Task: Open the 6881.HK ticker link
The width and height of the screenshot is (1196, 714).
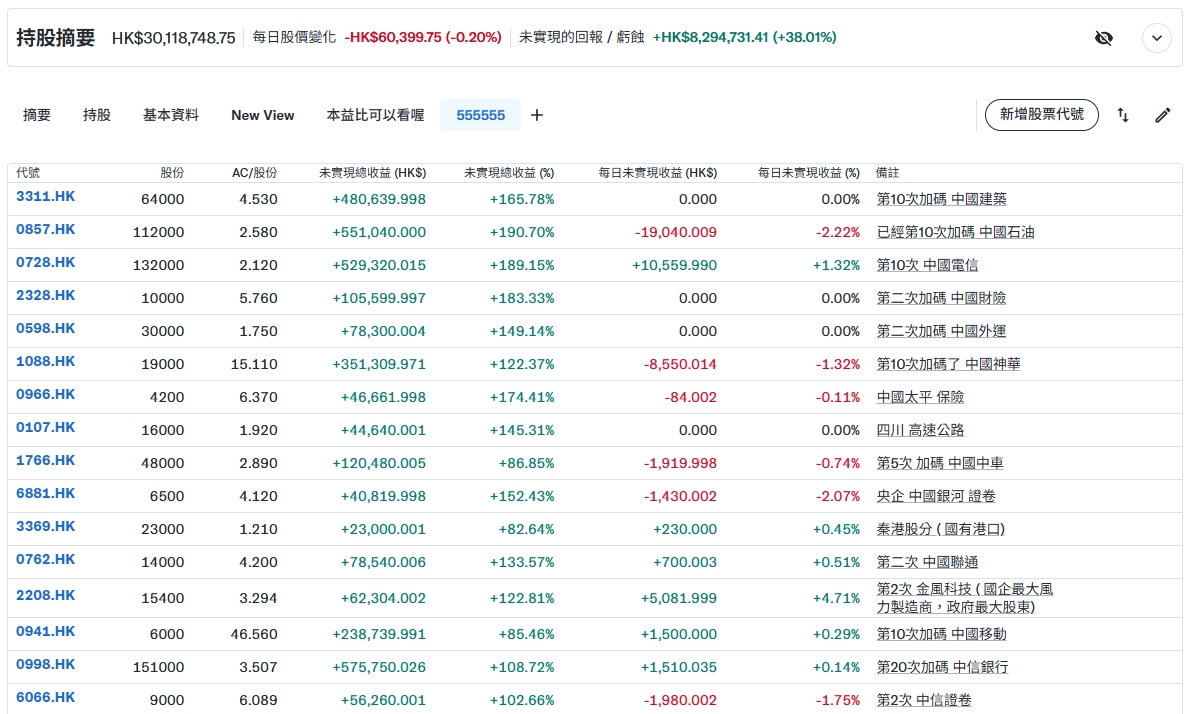Action: (x=46, y=494)
